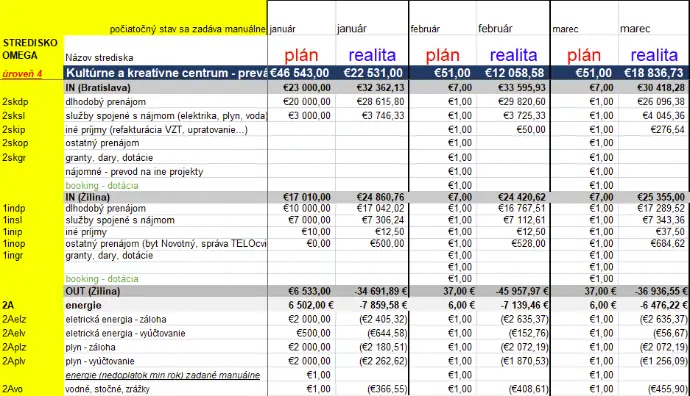Click the OUT (Žilina) section header
The image size is (690, 396).
coord(166,291)
